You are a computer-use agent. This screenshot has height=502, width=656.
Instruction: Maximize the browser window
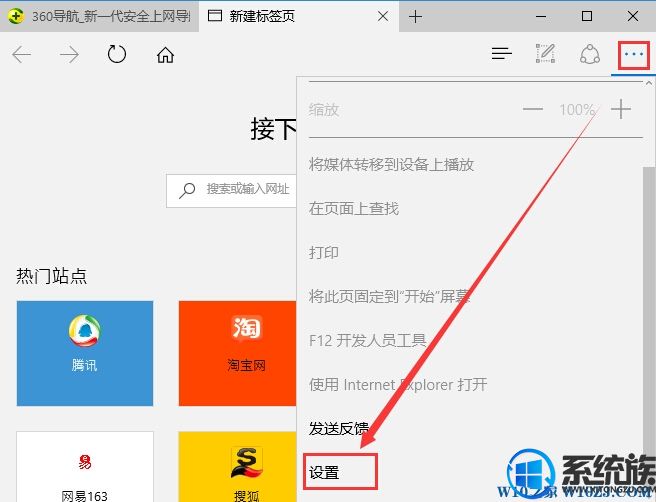(x=587, y=16)
